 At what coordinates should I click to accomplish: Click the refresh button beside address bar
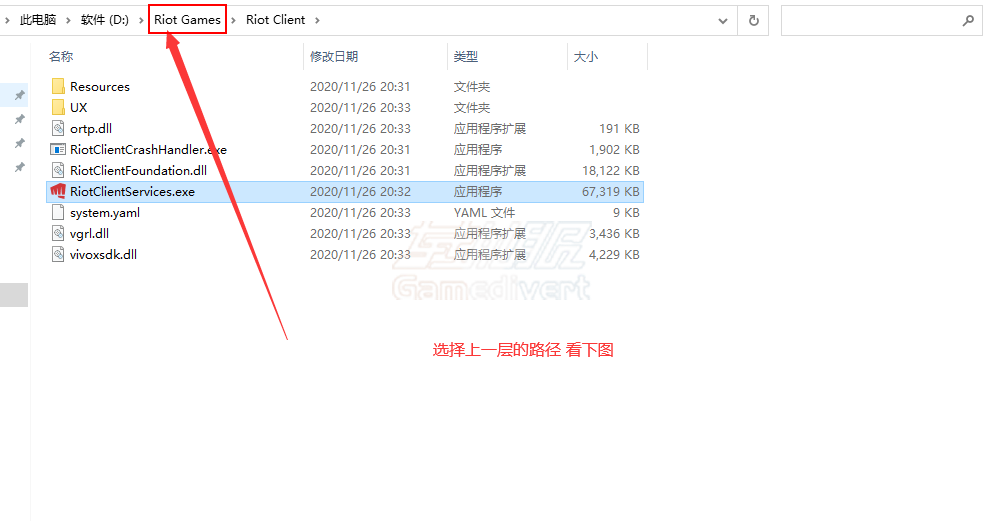pos(753,20)
